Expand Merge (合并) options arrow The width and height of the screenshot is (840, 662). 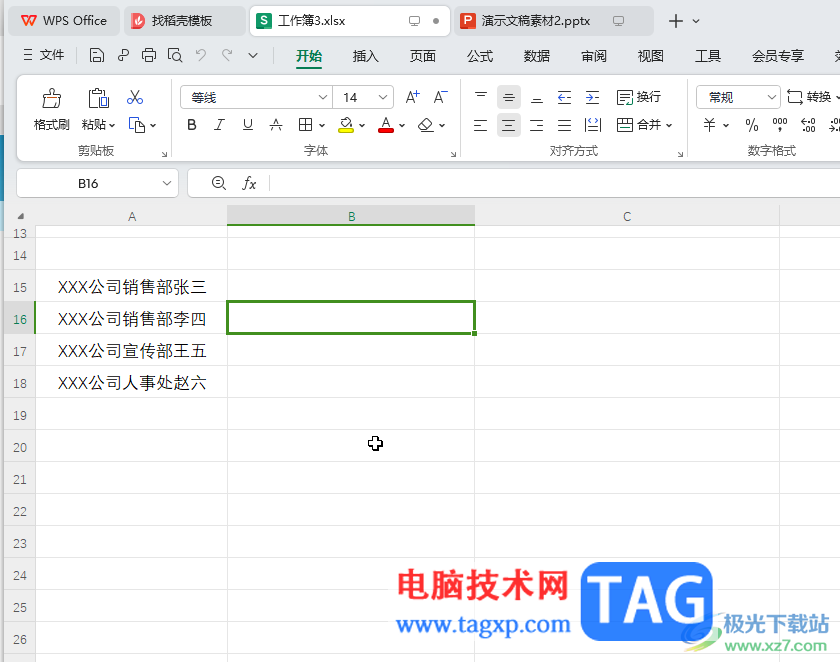click(669, 125)
